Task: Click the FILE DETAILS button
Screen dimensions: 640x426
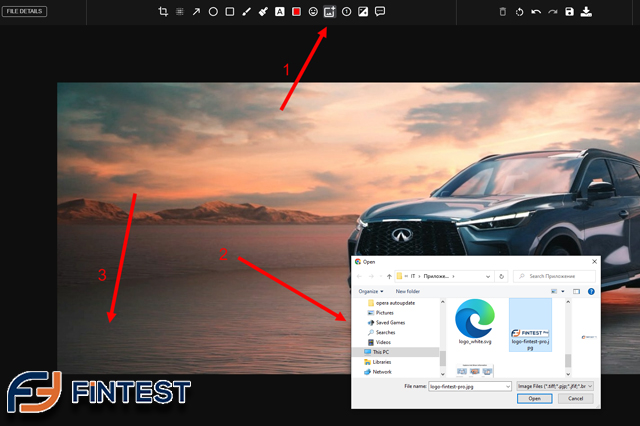Action: [26, 12]
